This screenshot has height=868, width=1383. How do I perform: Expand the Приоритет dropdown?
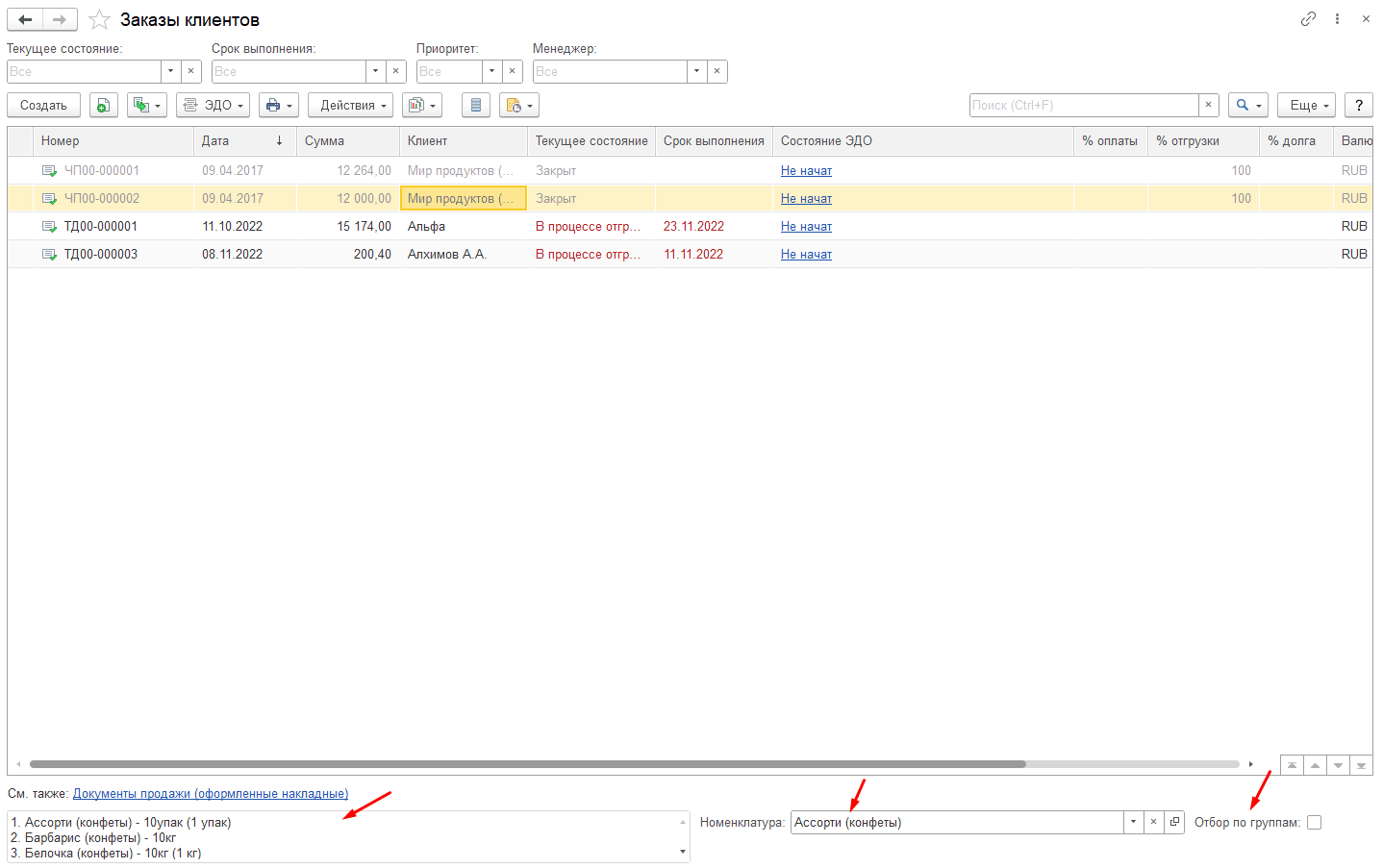[492, 71]
